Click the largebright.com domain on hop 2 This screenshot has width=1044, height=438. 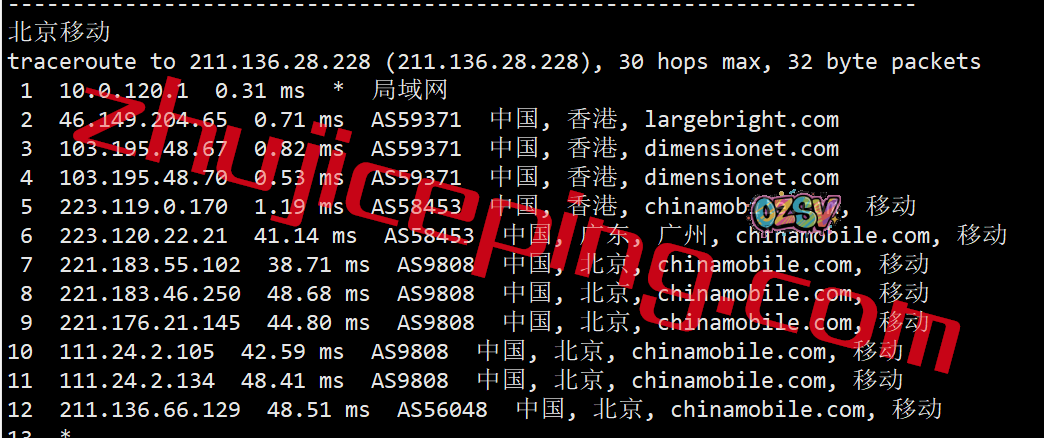click(741, 120)
